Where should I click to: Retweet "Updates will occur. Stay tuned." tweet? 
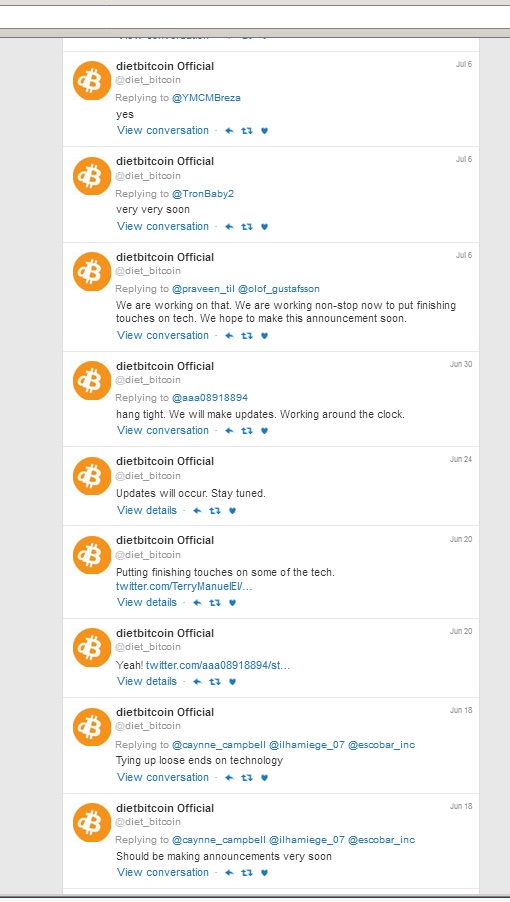[214, 511]
